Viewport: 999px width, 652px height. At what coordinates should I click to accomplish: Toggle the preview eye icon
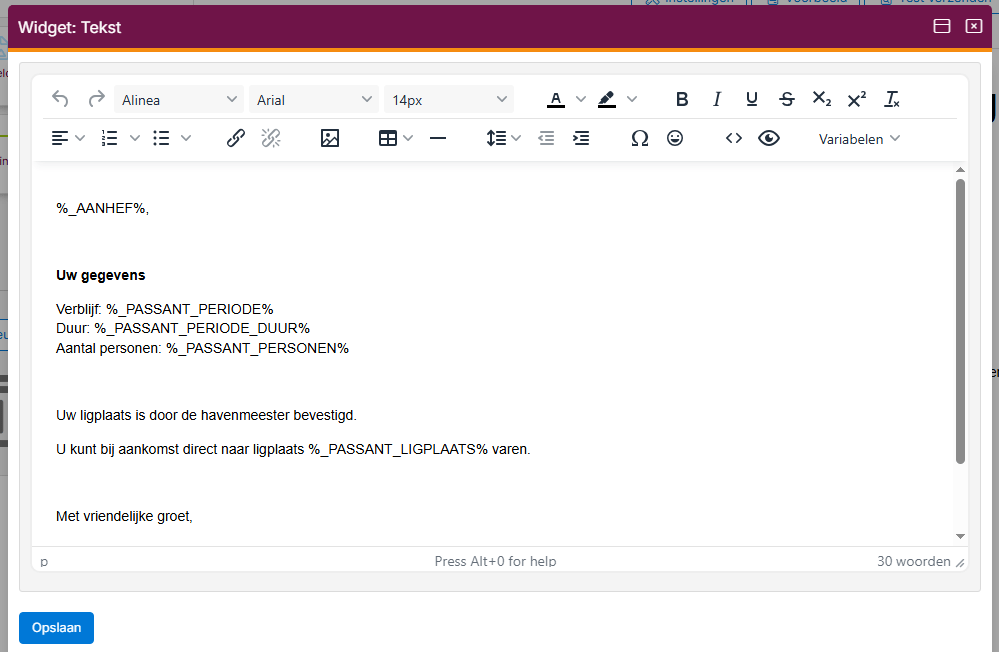pos(768,139)
